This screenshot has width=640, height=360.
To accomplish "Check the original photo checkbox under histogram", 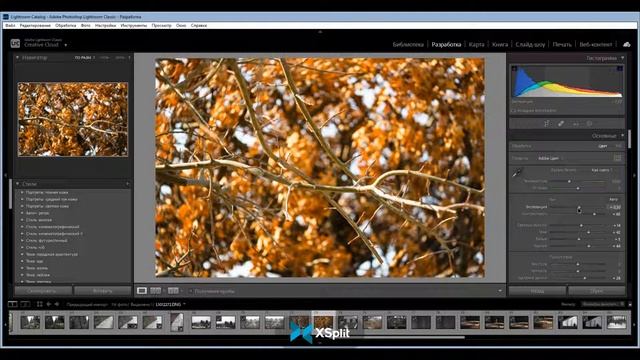I will (x=513, y=110).
